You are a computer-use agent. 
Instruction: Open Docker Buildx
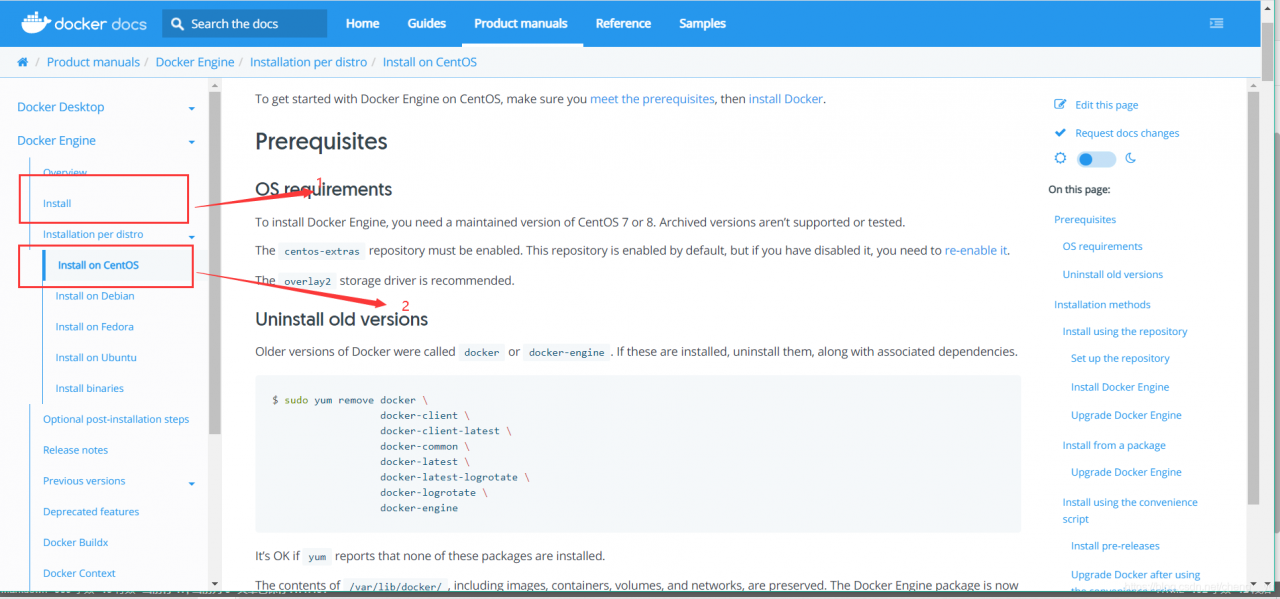point(75,542)
